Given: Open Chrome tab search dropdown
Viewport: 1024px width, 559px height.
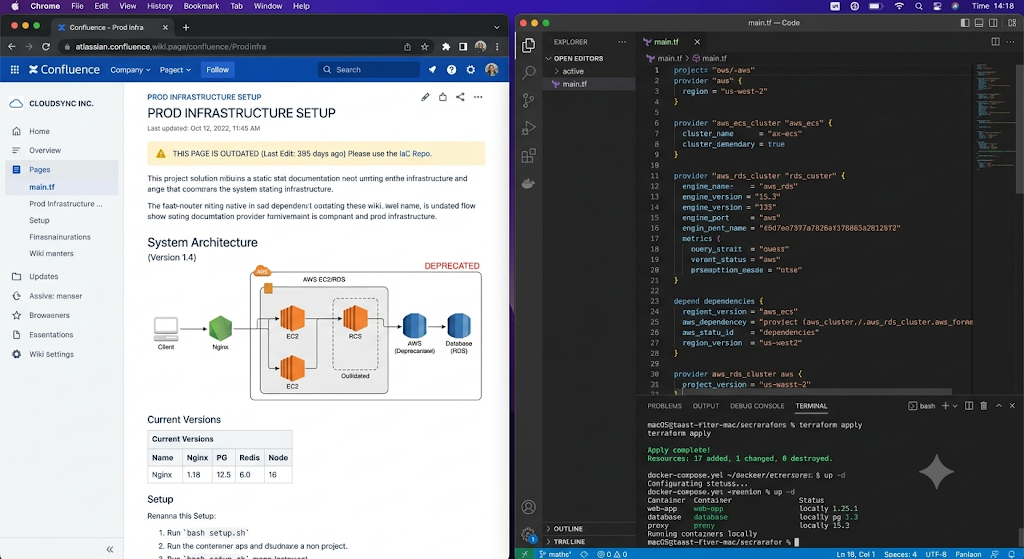Looking at the screenshot, I should tap(496, 27).
